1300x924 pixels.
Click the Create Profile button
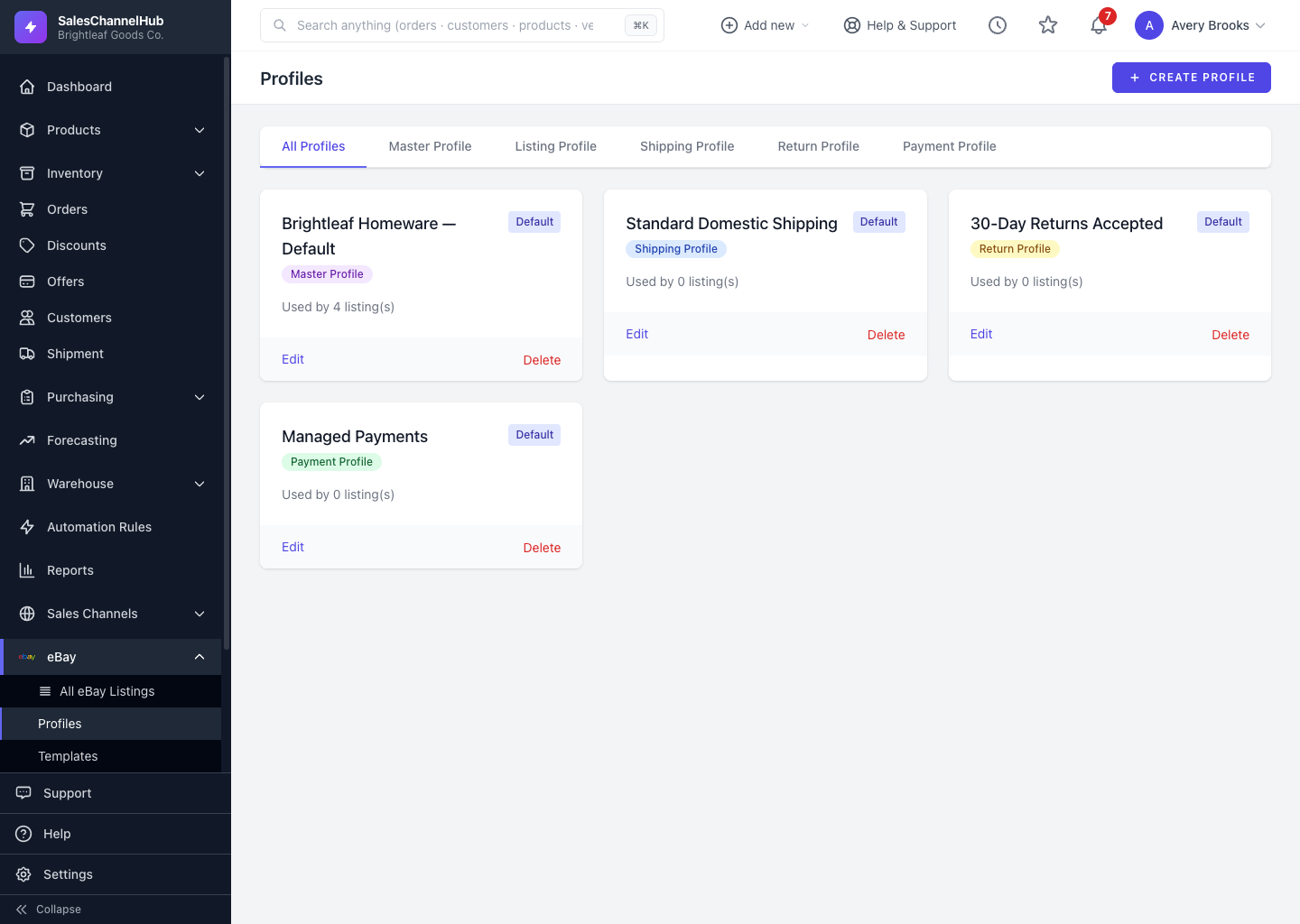click(1192, 78)
